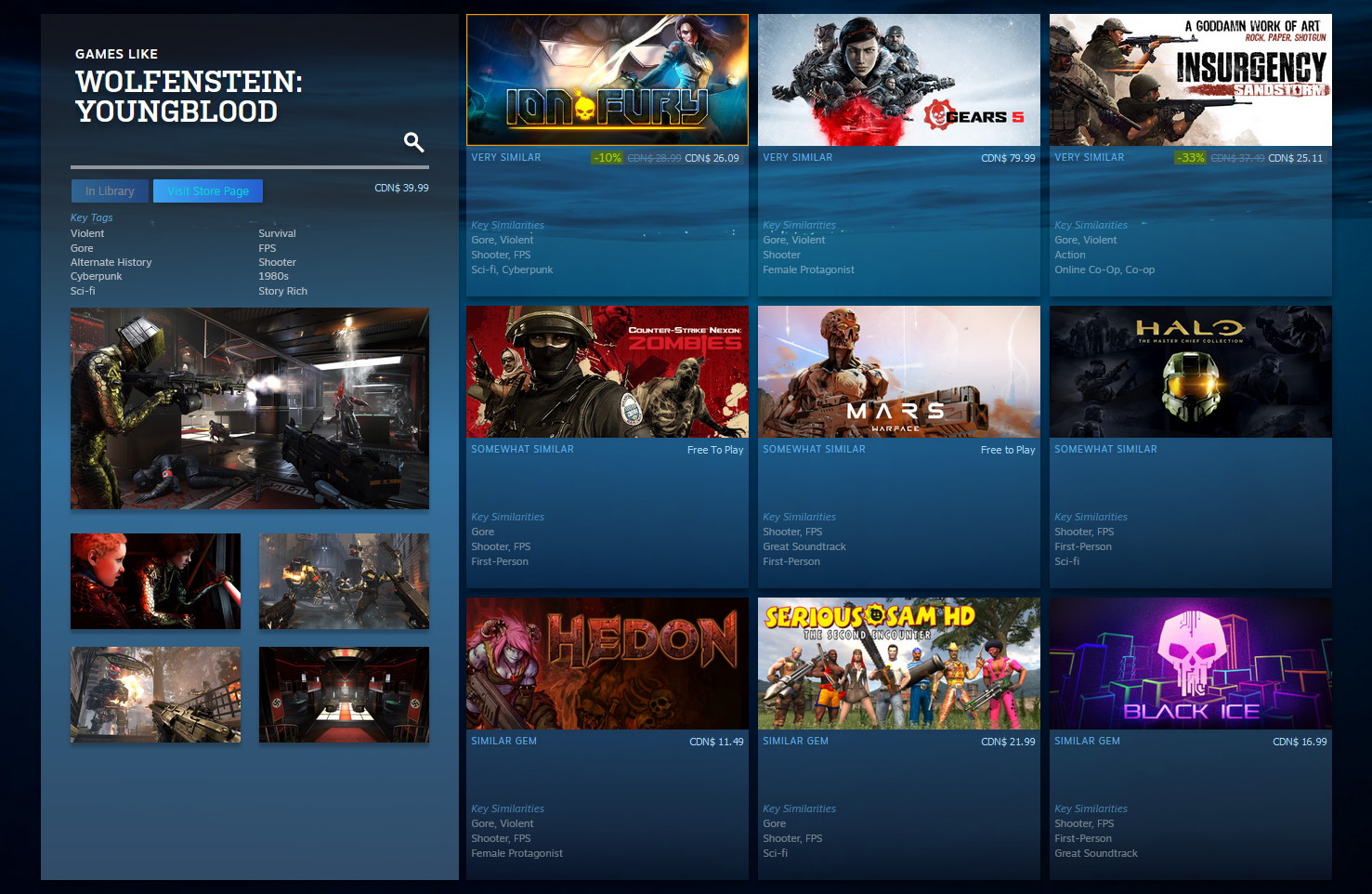
Task: Open the Ion Fury game banner
Action: [x=608, y=80]
